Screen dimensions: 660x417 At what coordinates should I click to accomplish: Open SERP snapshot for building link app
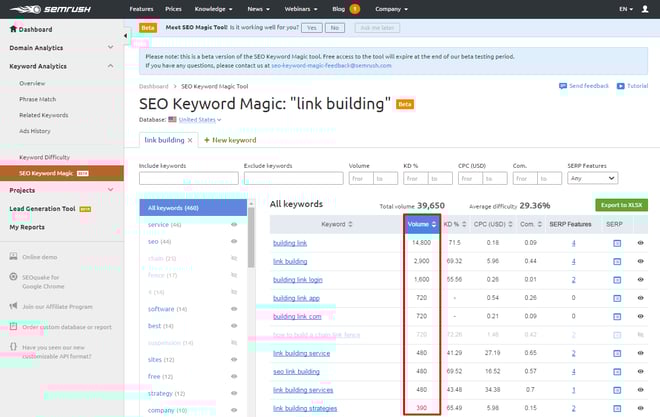(x=617, y=298)
